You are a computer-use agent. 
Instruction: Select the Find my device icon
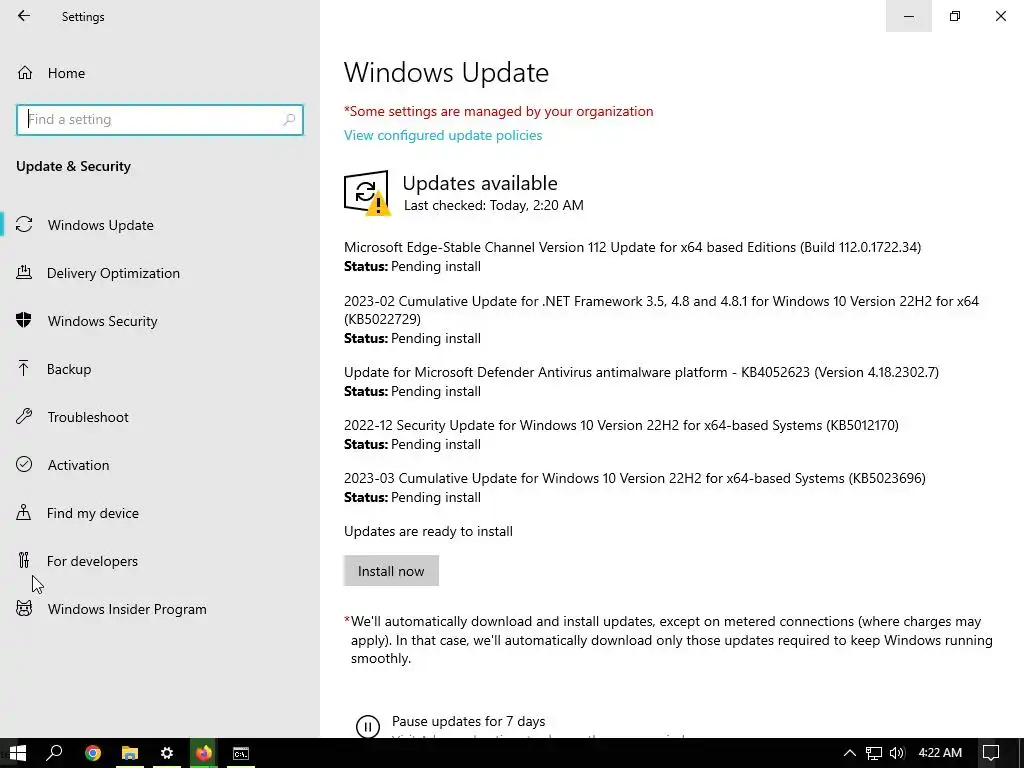[24, 512]
